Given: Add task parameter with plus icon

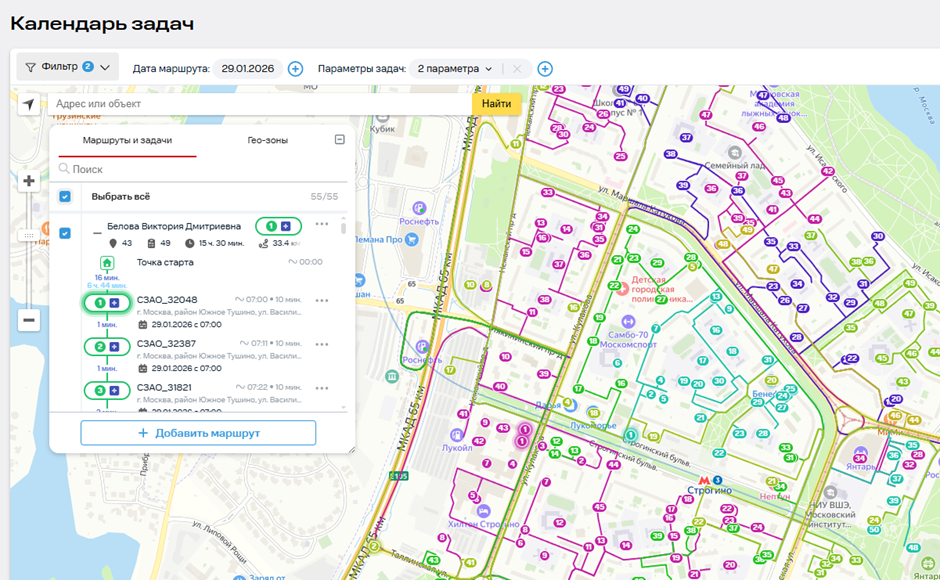Looking at the screenshot, I should pyautogui.click(x=545, y=68).
